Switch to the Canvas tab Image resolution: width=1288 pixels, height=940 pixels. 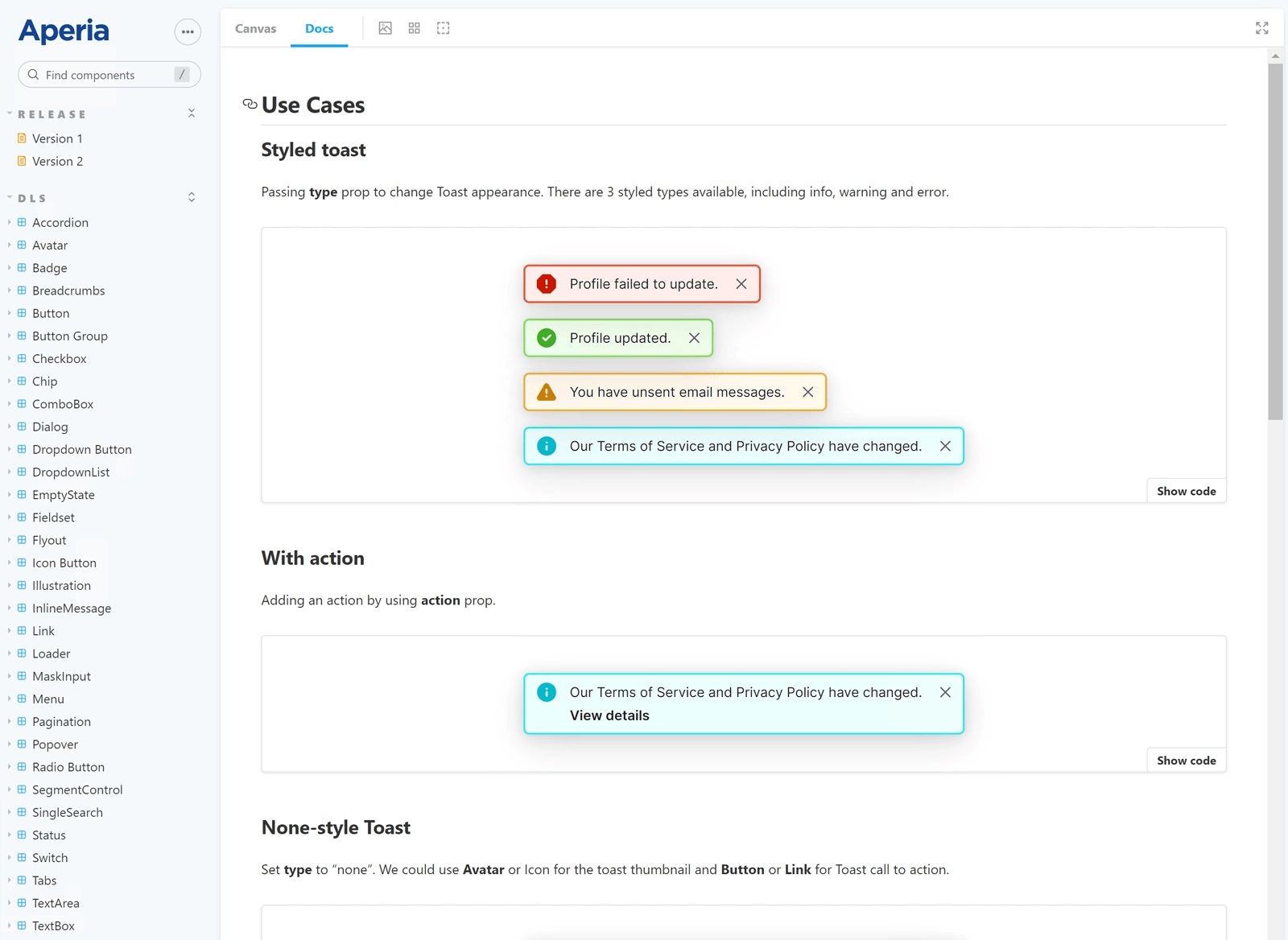(x=255, y=28)
